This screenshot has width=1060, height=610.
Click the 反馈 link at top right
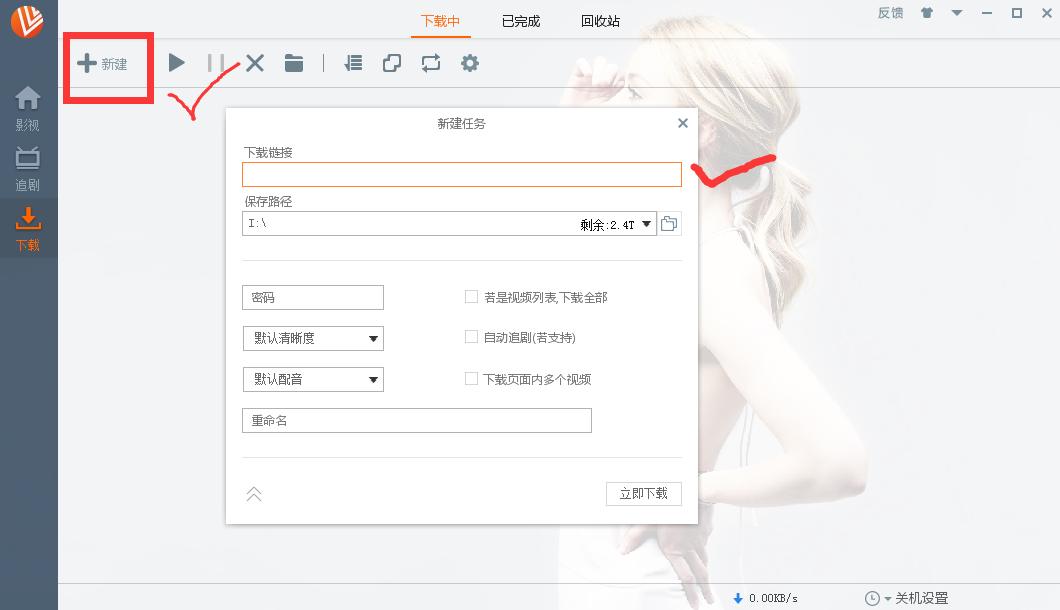890,13
